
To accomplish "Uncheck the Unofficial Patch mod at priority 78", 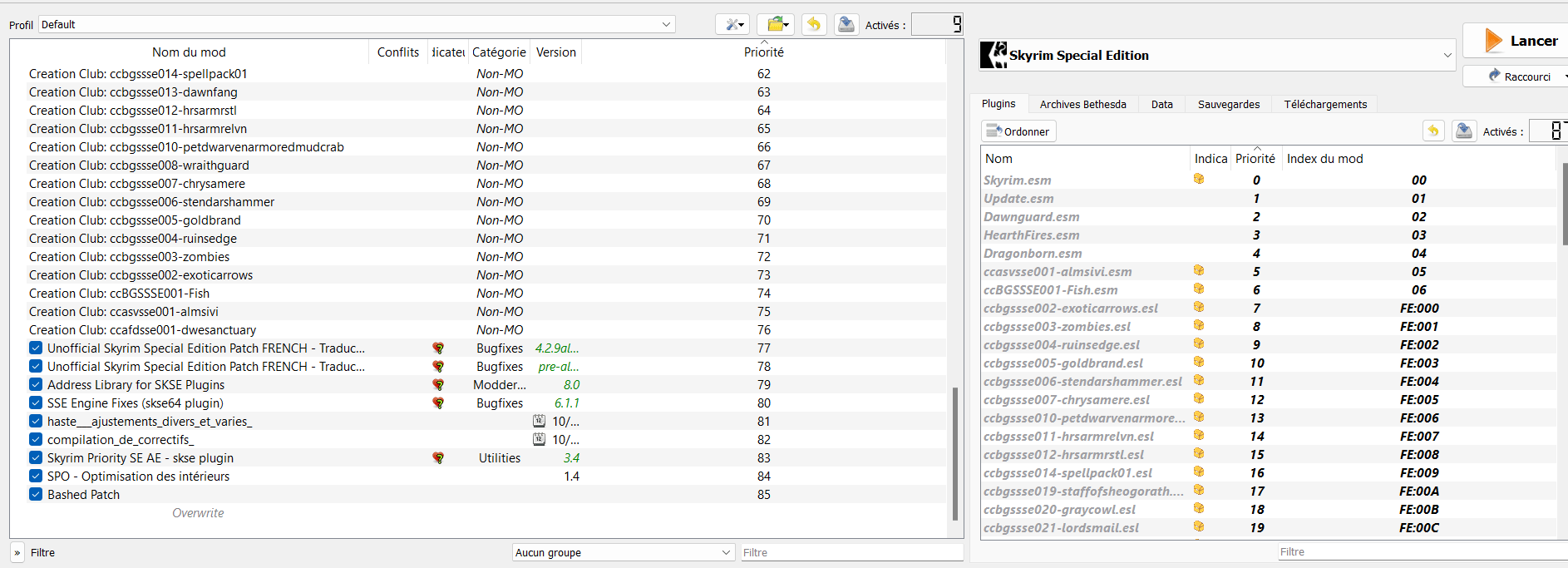I will [x=36, y=367].
